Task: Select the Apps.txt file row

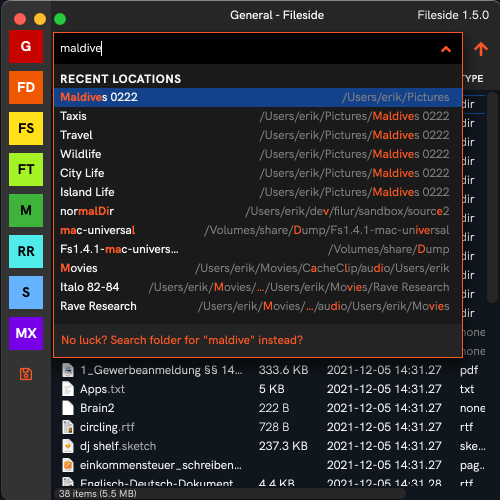Action: [x=272, y=389]
